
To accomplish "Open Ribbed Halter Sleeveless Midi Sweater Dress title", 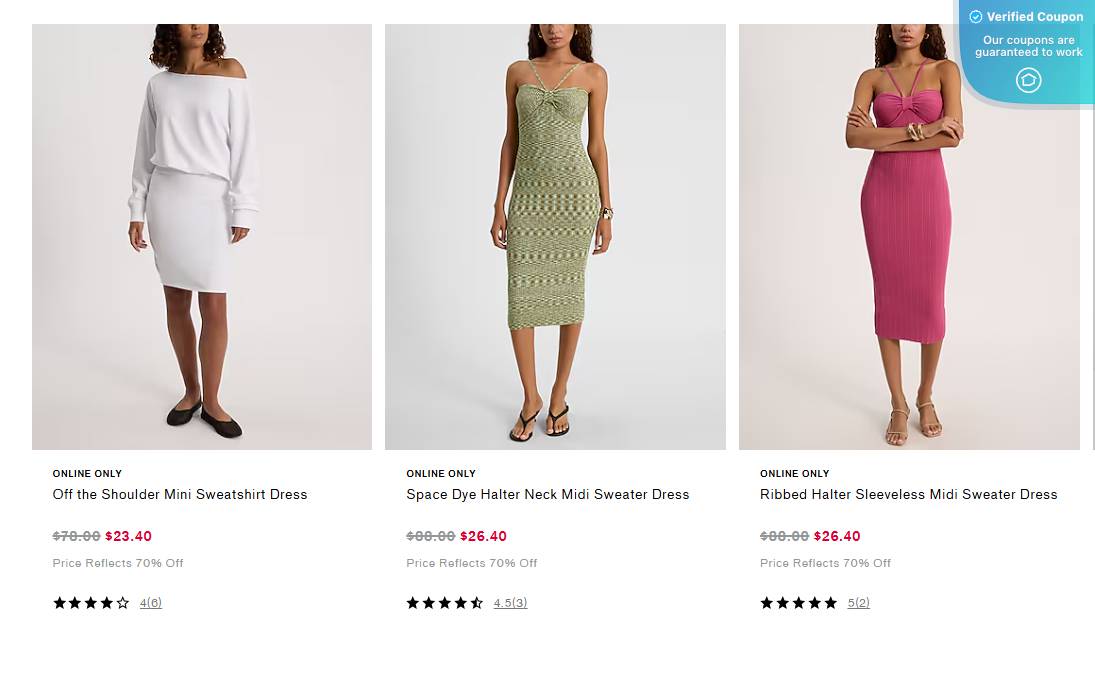I will coord(908,494).
